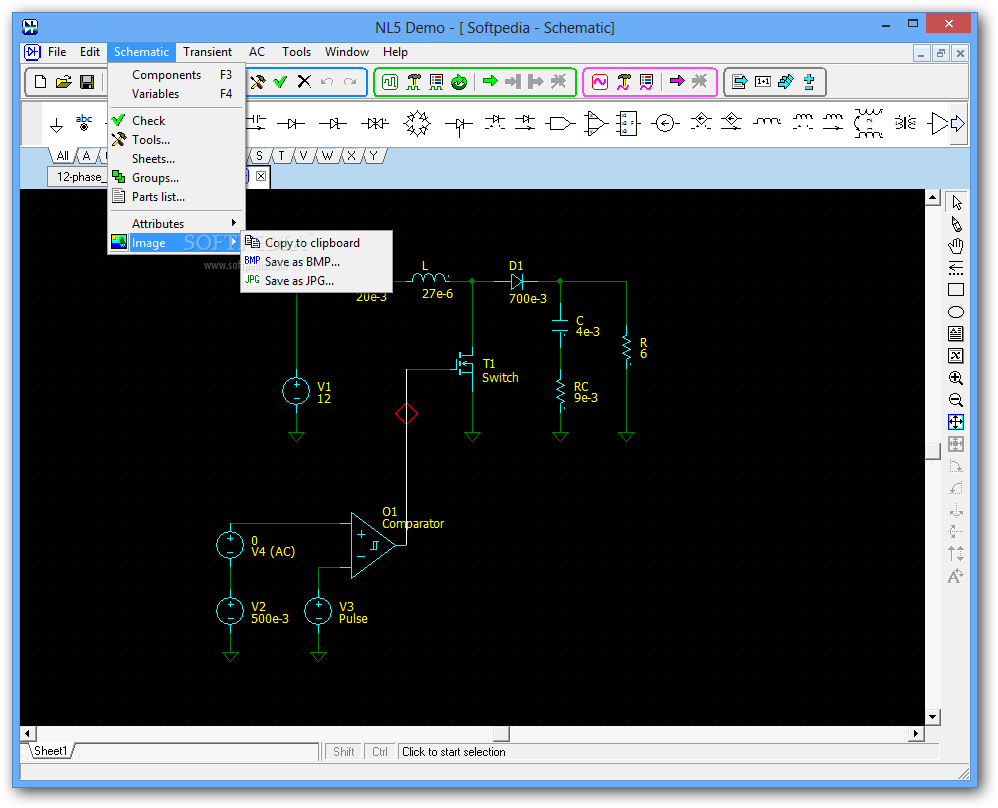Click the V1 voltage source symbol

click(x=296, y=390)
